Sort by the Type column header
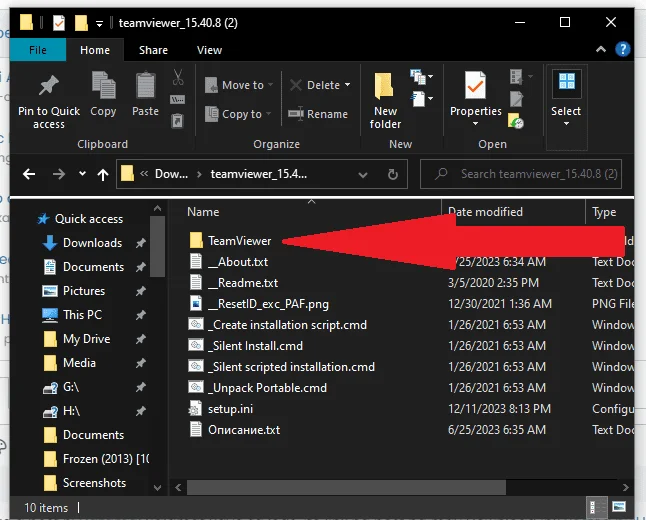The height and width of the screenshot is (520, 646). pos(604,212)
